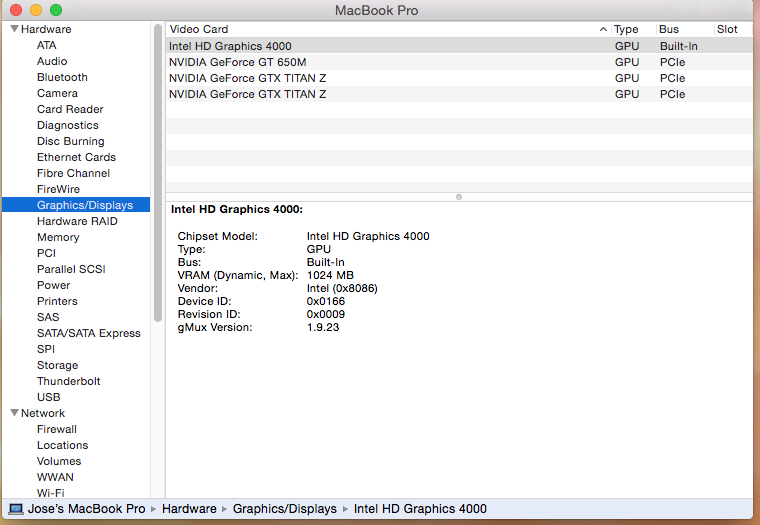
Task: Open the Firewall network entry
Action: coord(57,429)
